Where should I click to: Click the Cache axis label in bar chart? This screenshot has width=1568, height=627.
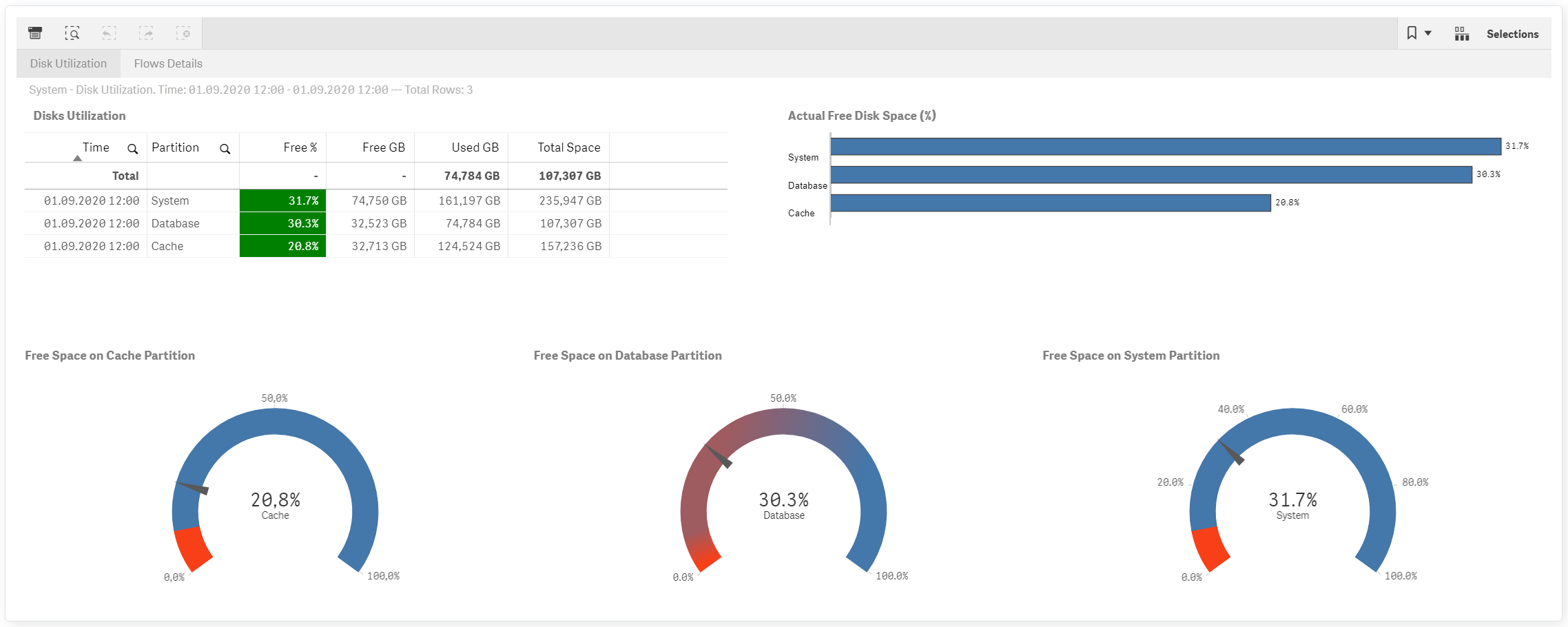(801, 213)
